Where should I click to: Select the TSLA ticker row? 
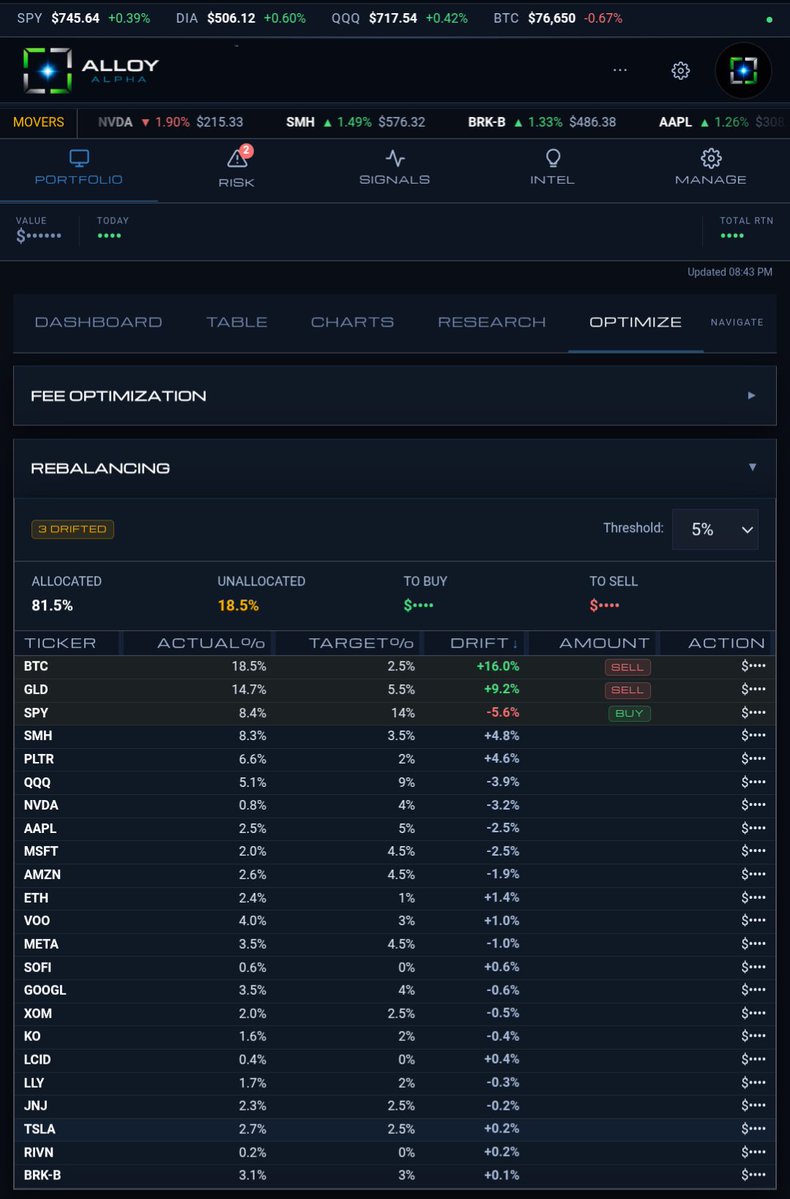395,1129
